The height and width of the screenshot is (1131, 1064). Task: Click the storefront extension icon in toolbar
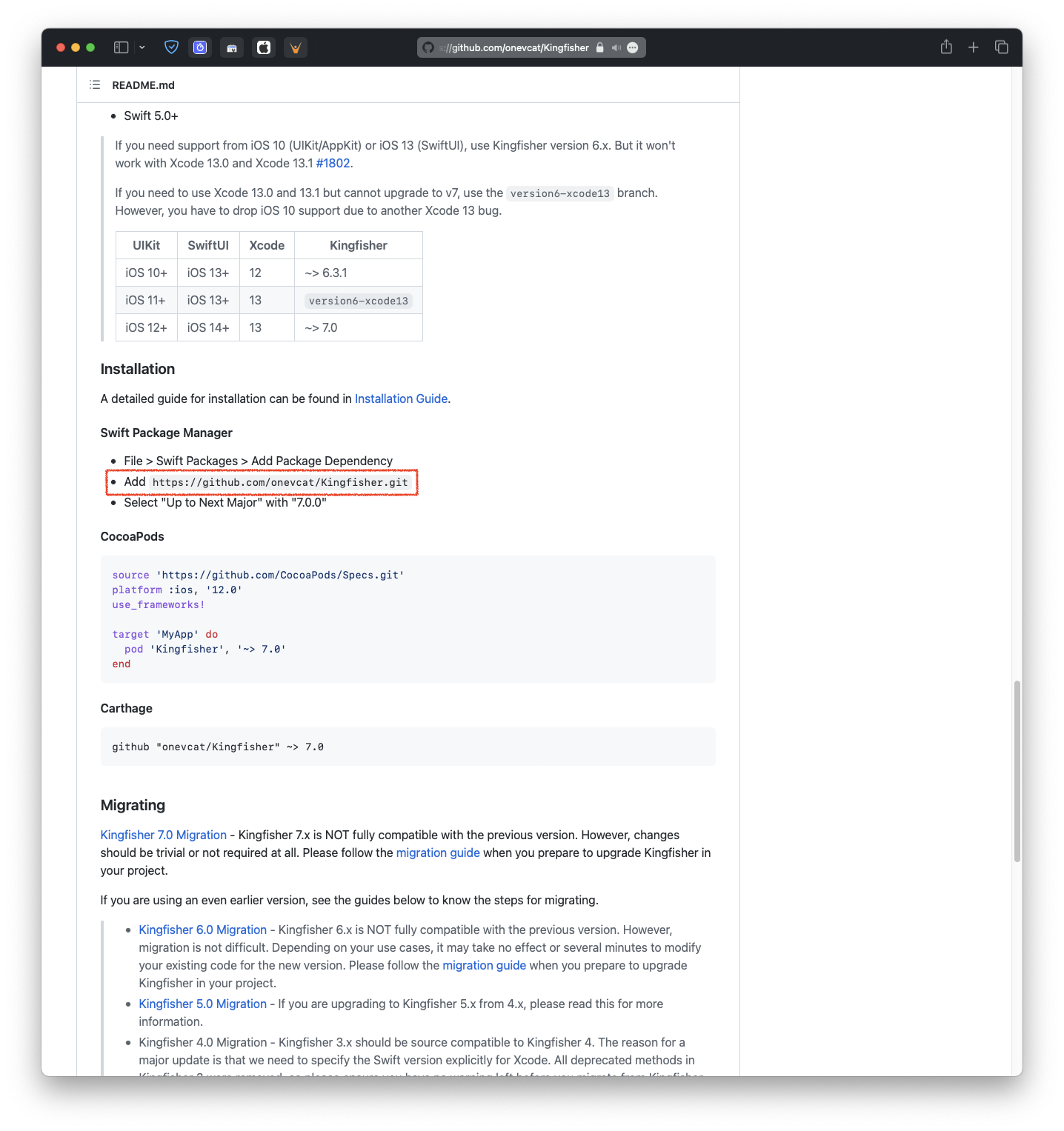click(232, 47)
